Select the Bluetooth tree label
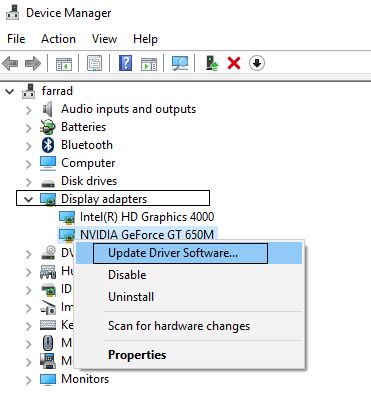 [87, 145]
